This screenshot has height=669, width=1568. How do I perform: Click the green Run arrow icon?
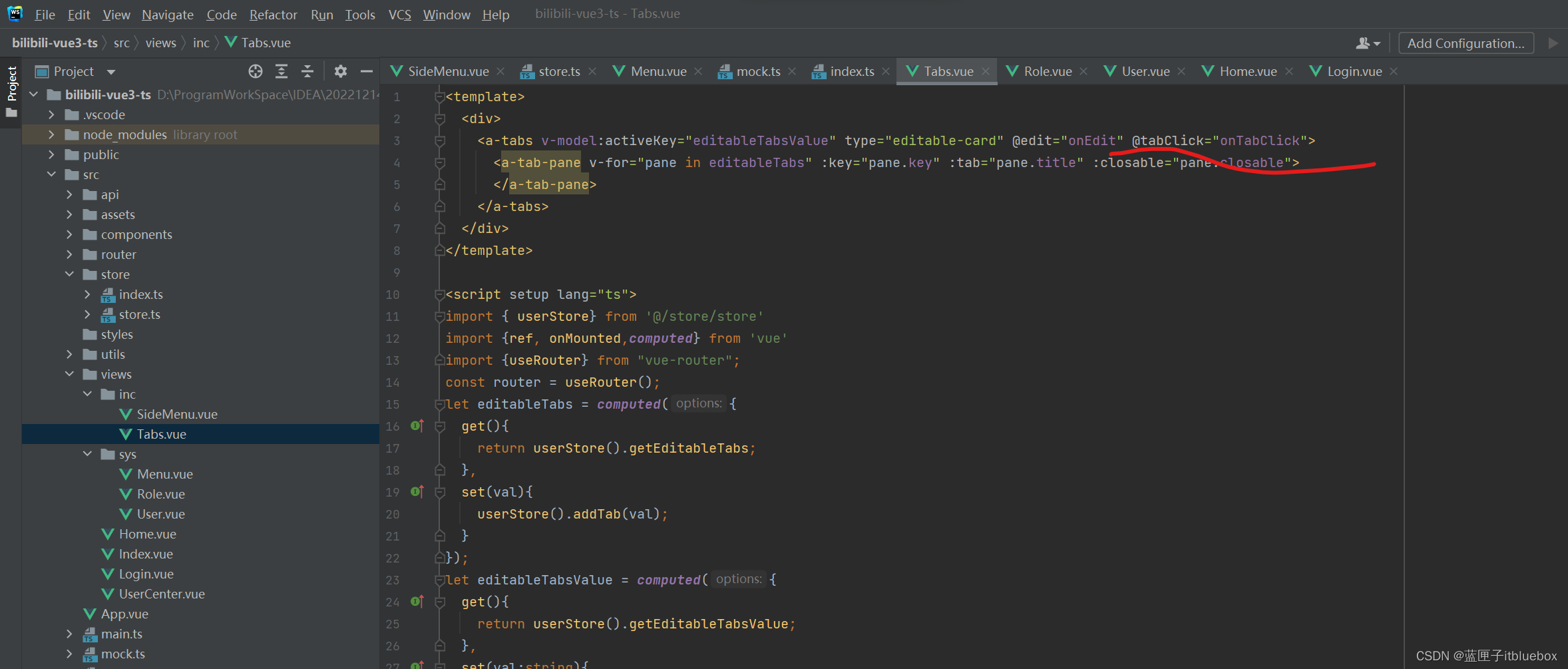click(1553, 43)
